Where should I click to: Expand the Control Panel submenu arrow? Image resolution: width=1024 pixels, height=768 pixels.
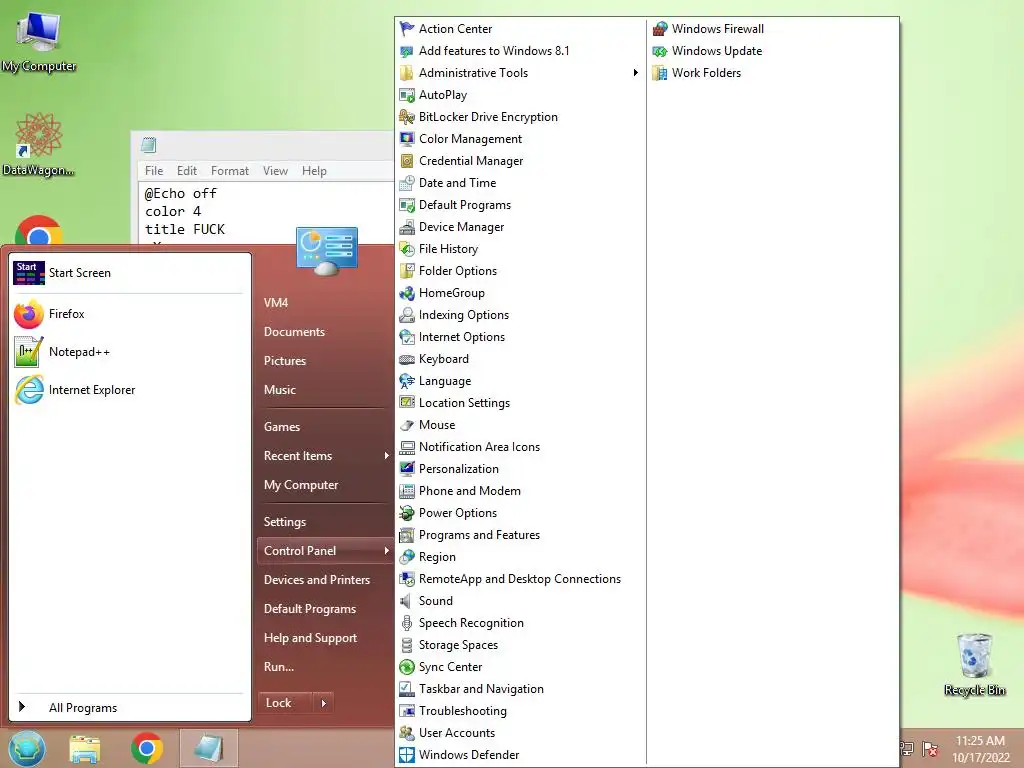[387, 551]
